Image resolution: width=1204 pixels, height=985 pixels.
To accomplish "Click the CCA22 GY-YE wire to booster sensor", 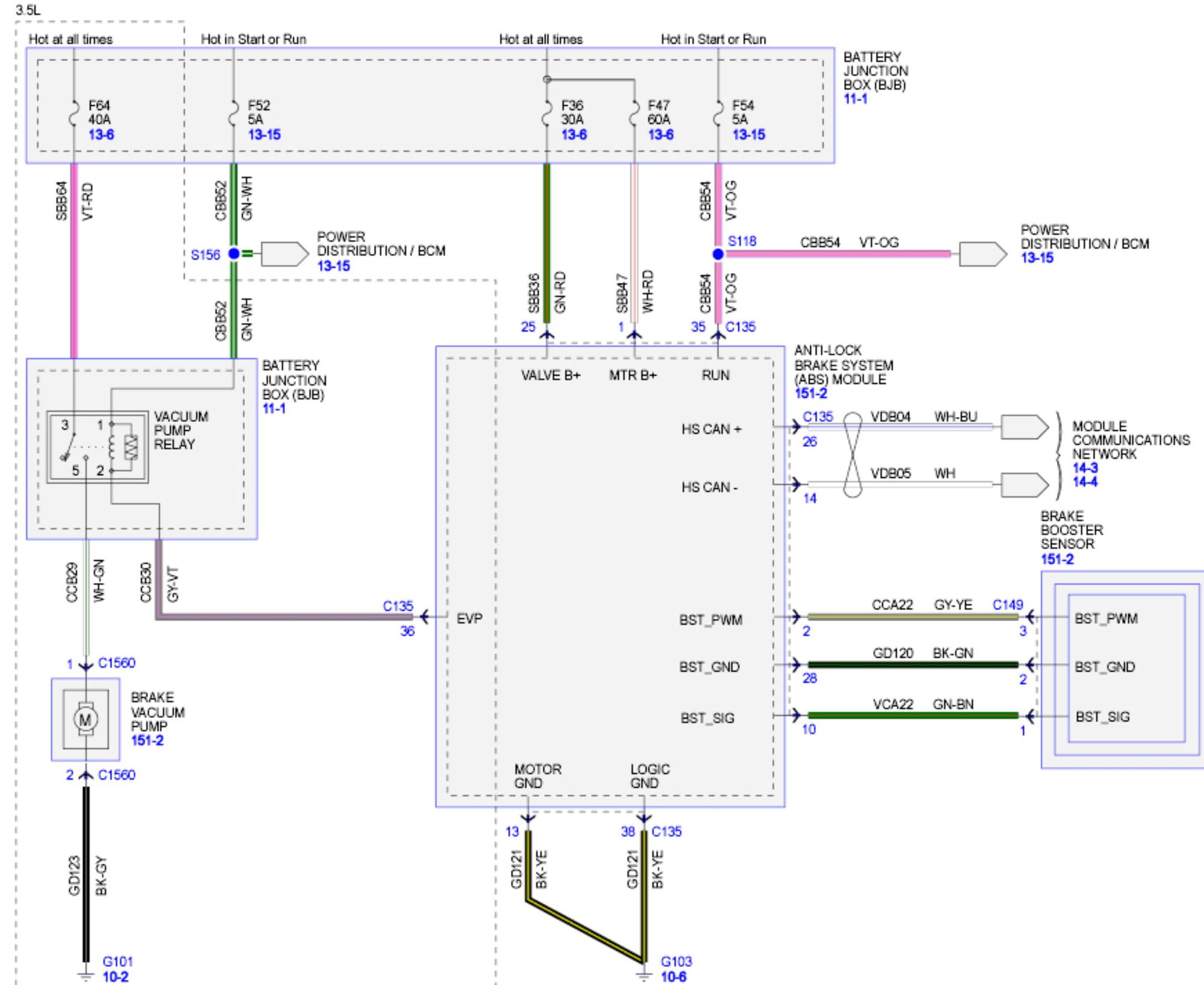I will 913,617.
